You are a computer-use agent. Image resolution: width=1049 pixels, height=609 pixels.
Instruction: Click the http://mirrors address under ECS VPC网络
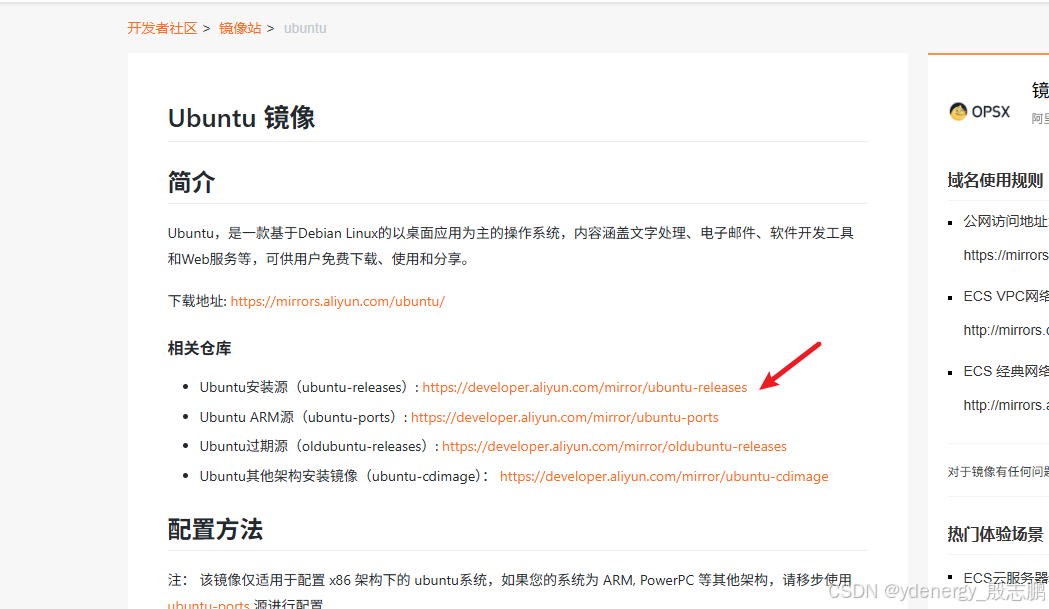1006,330
